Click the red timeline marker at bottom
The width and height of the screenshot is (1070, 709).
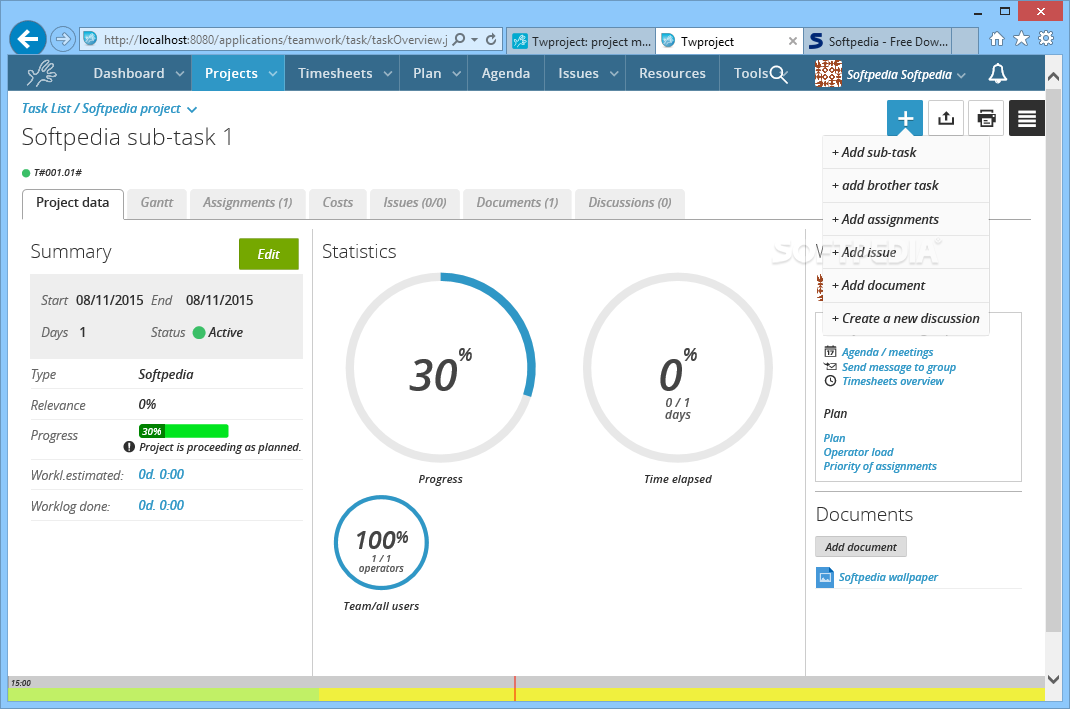tap(515, 688)
